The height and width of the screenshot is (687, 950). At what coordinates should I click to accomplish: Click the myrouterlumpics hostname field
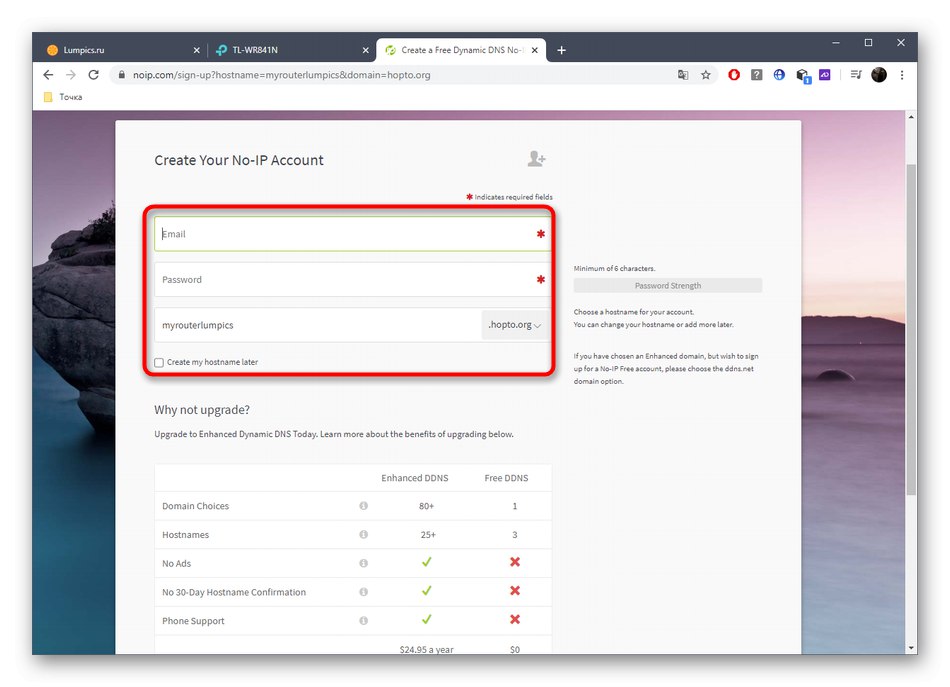[318, 325]
